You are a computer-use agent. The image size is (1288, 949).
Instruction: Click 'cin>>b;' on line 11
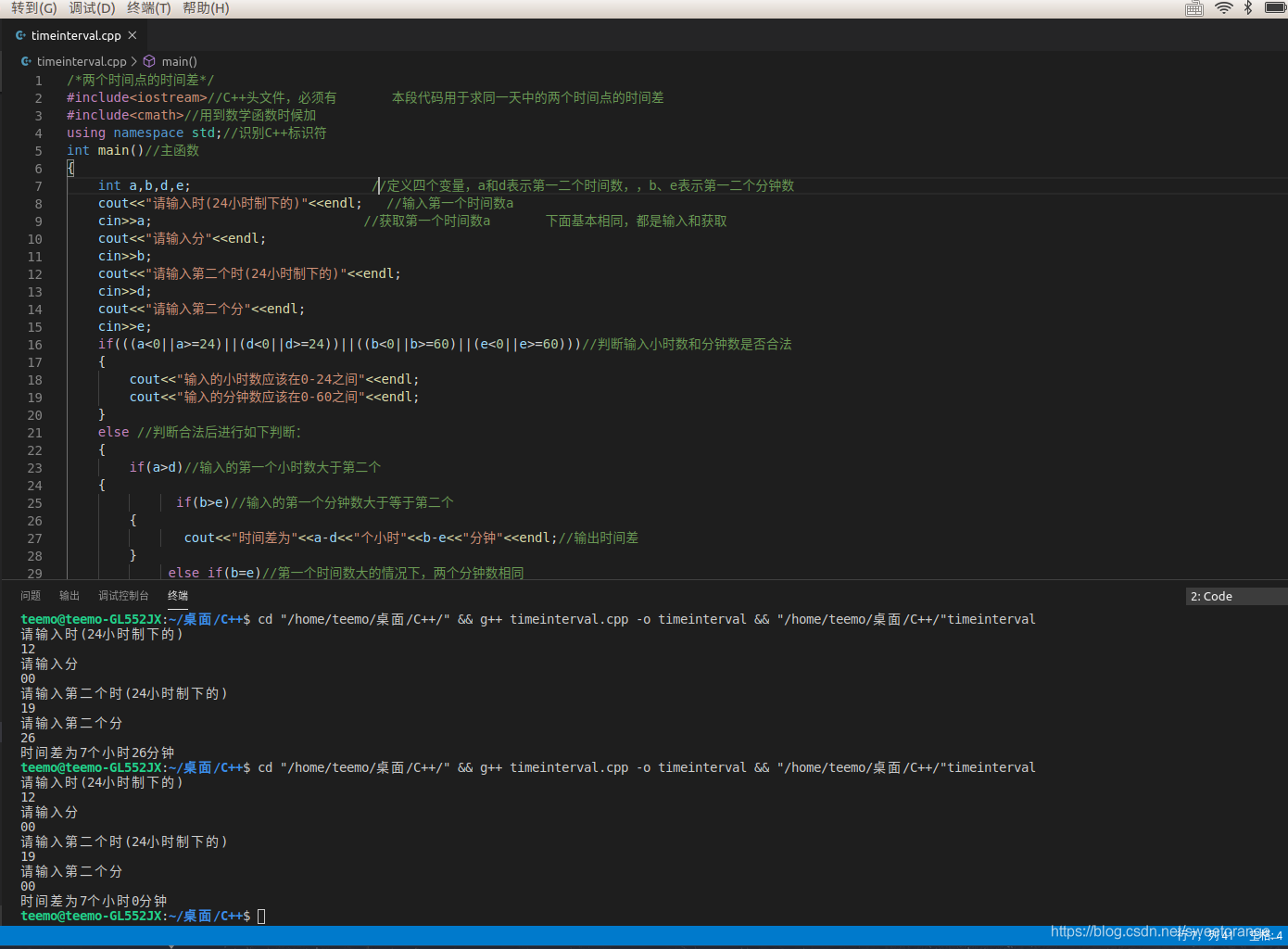click(125, 256)
